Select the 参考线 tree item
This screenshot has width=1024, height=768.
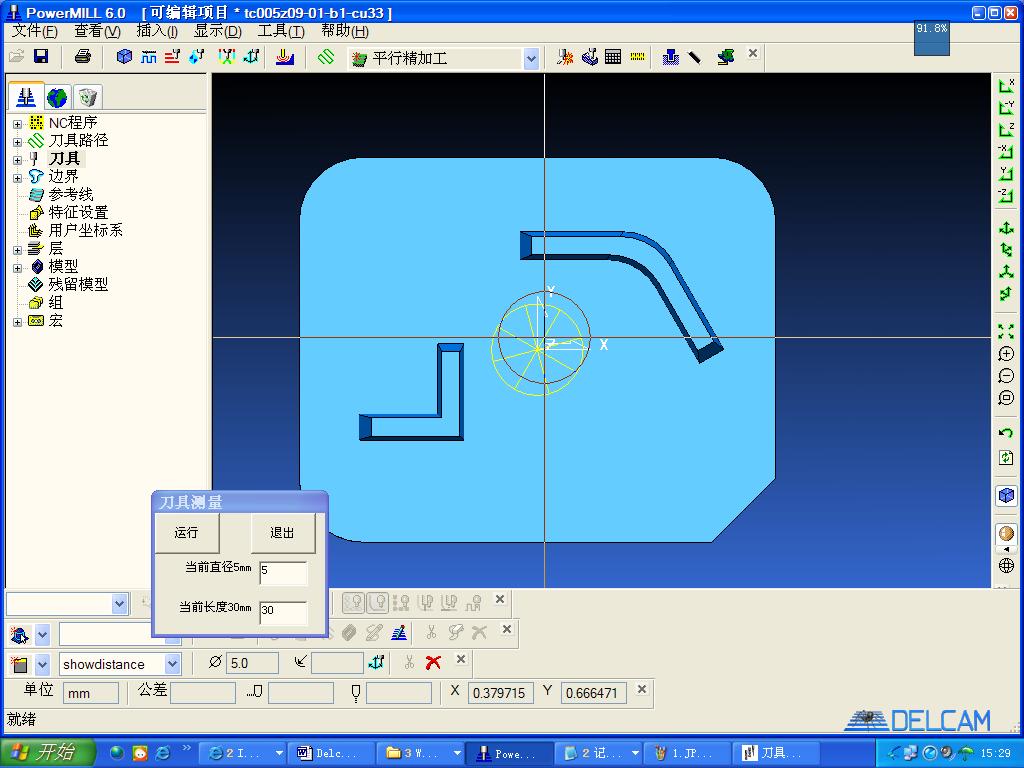point(71,195)
